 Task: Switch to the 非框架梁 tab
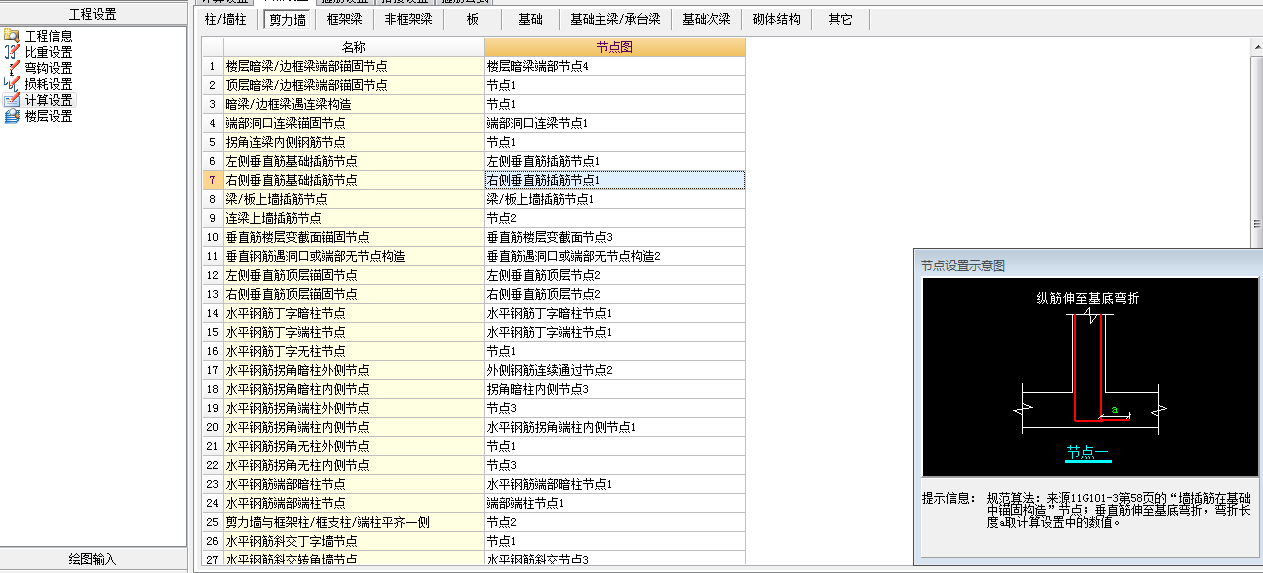pos(408,19)
